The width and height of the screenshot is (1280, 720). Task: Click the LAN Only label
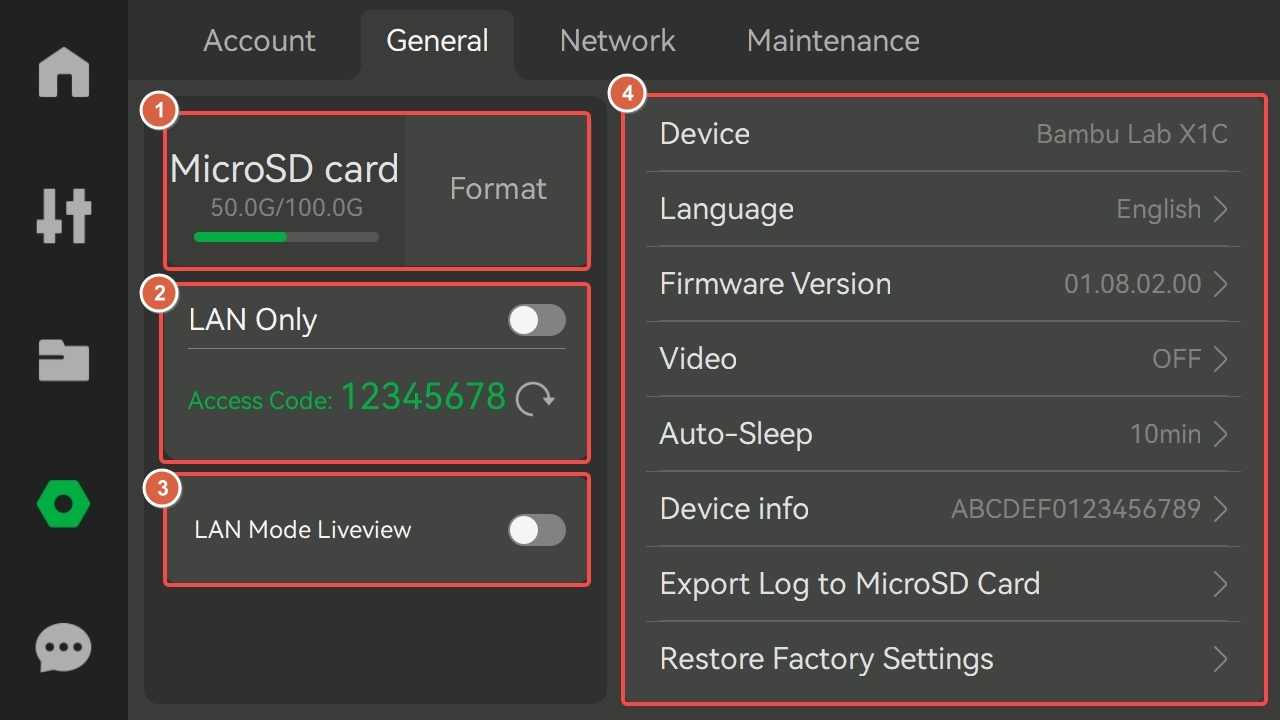point(253,320)
